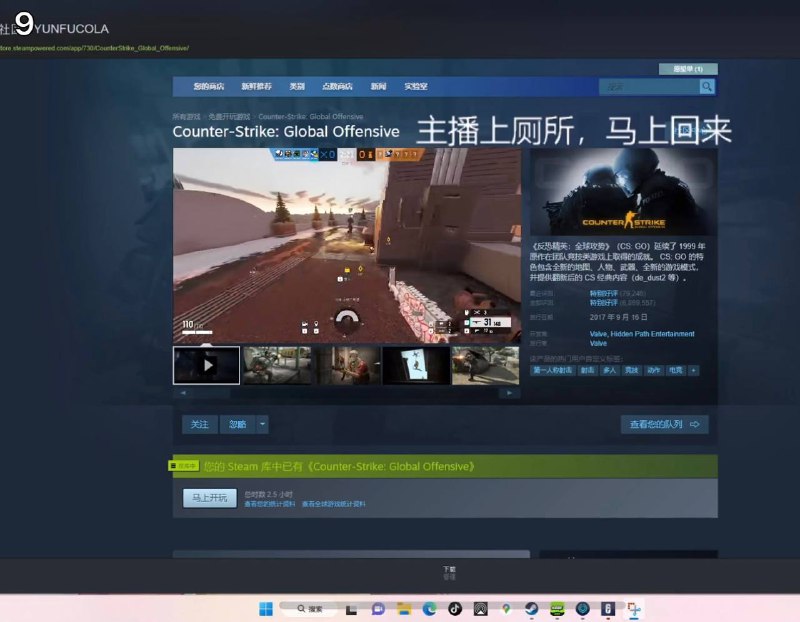Open the Google Maps taskbar icon
800x622 pixels.
coord(506,609)
